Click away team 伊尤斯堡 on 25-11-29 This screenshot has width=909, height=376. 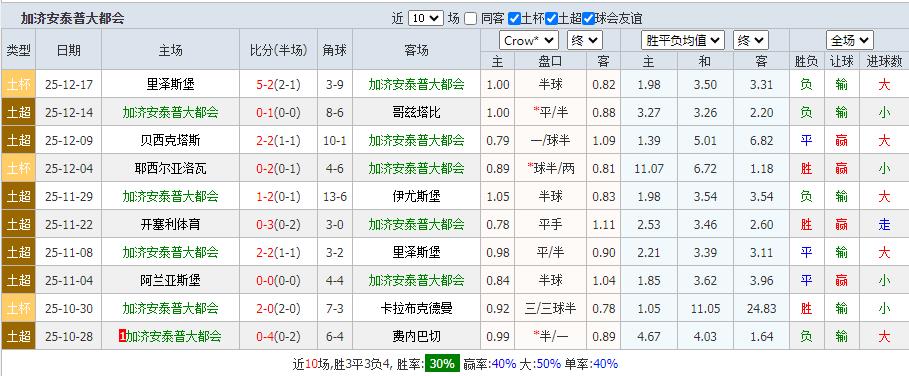point(416,196)
